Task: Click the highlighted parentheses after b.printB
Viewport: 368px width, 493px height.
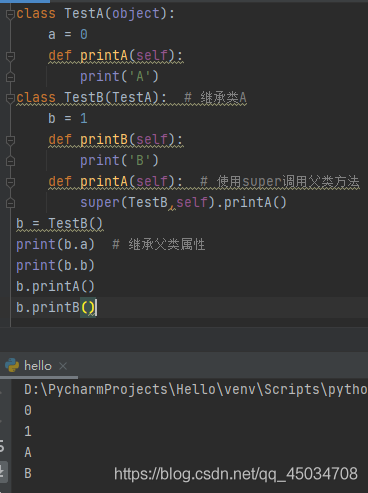Action: point(88,307)
